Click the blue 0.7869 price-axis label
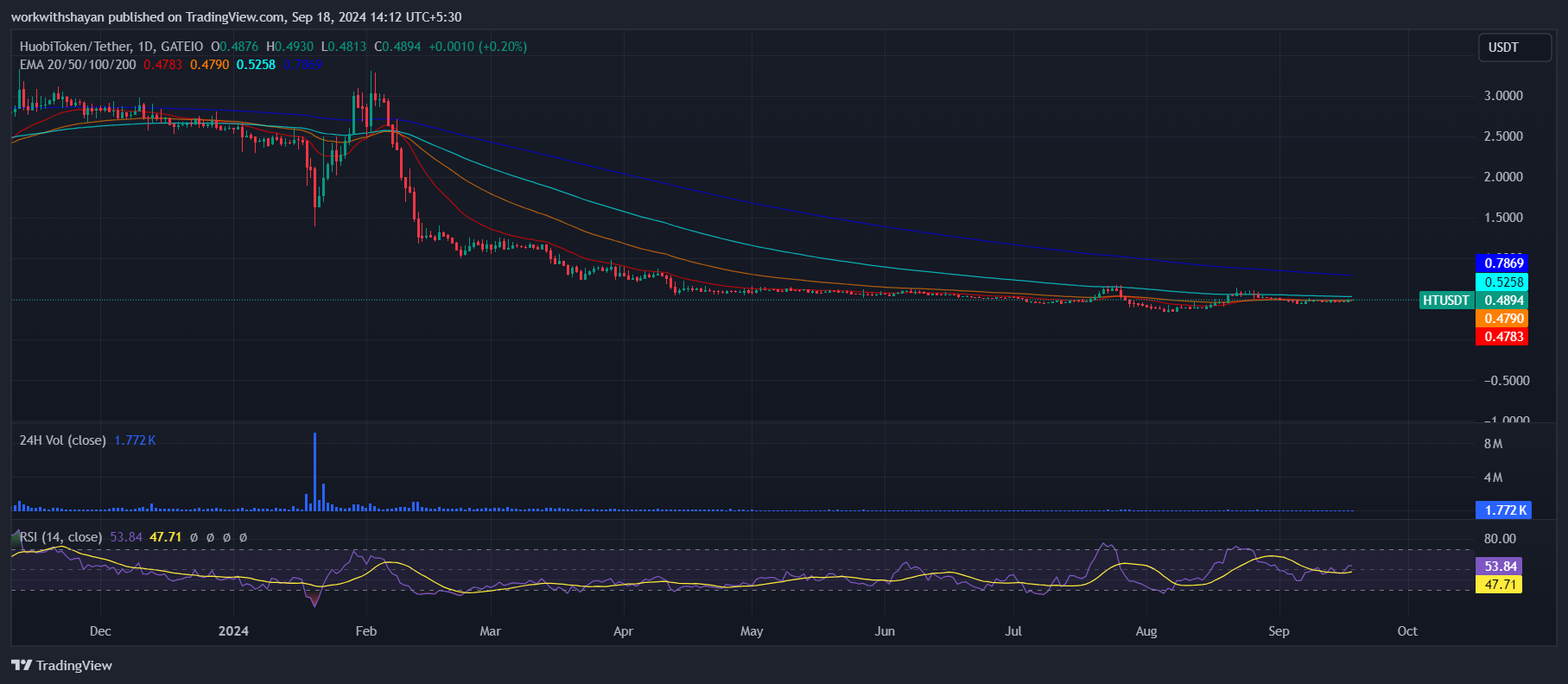 [x=1502, y=263]
